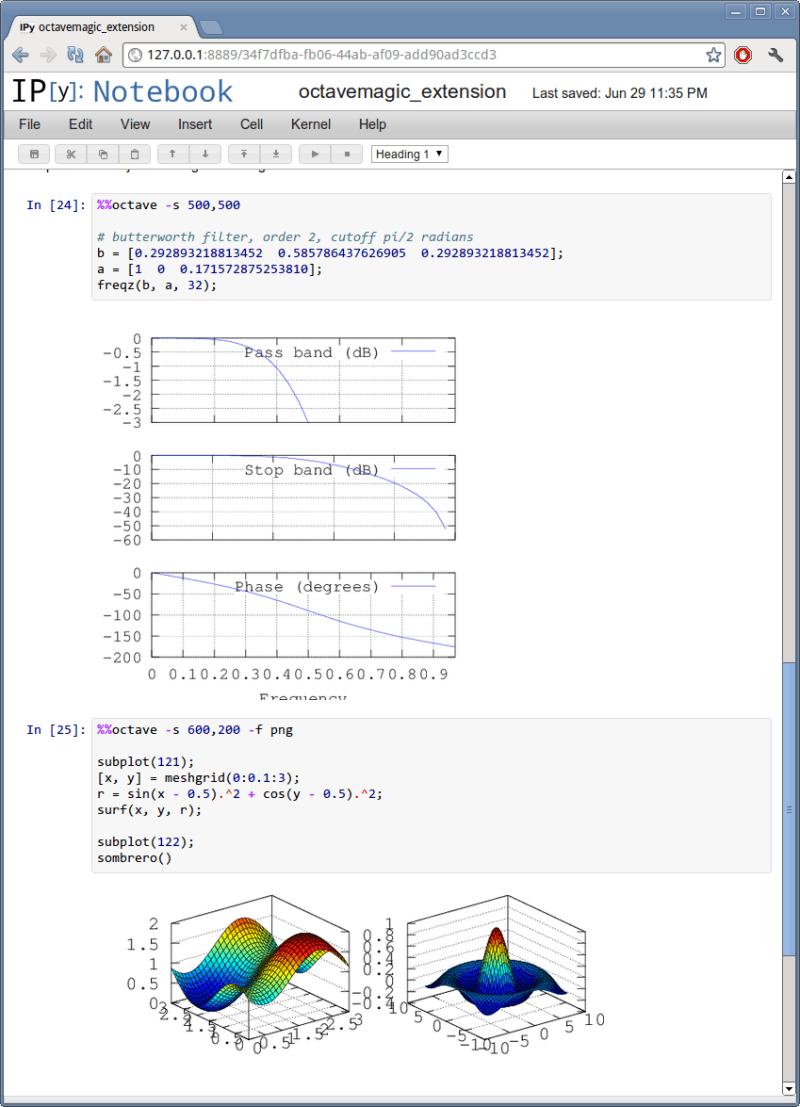The width and height of the screenshot is (800, 1107).
Task: Open the Heading 1 cell type dropdown
Action: click(409, 153)
